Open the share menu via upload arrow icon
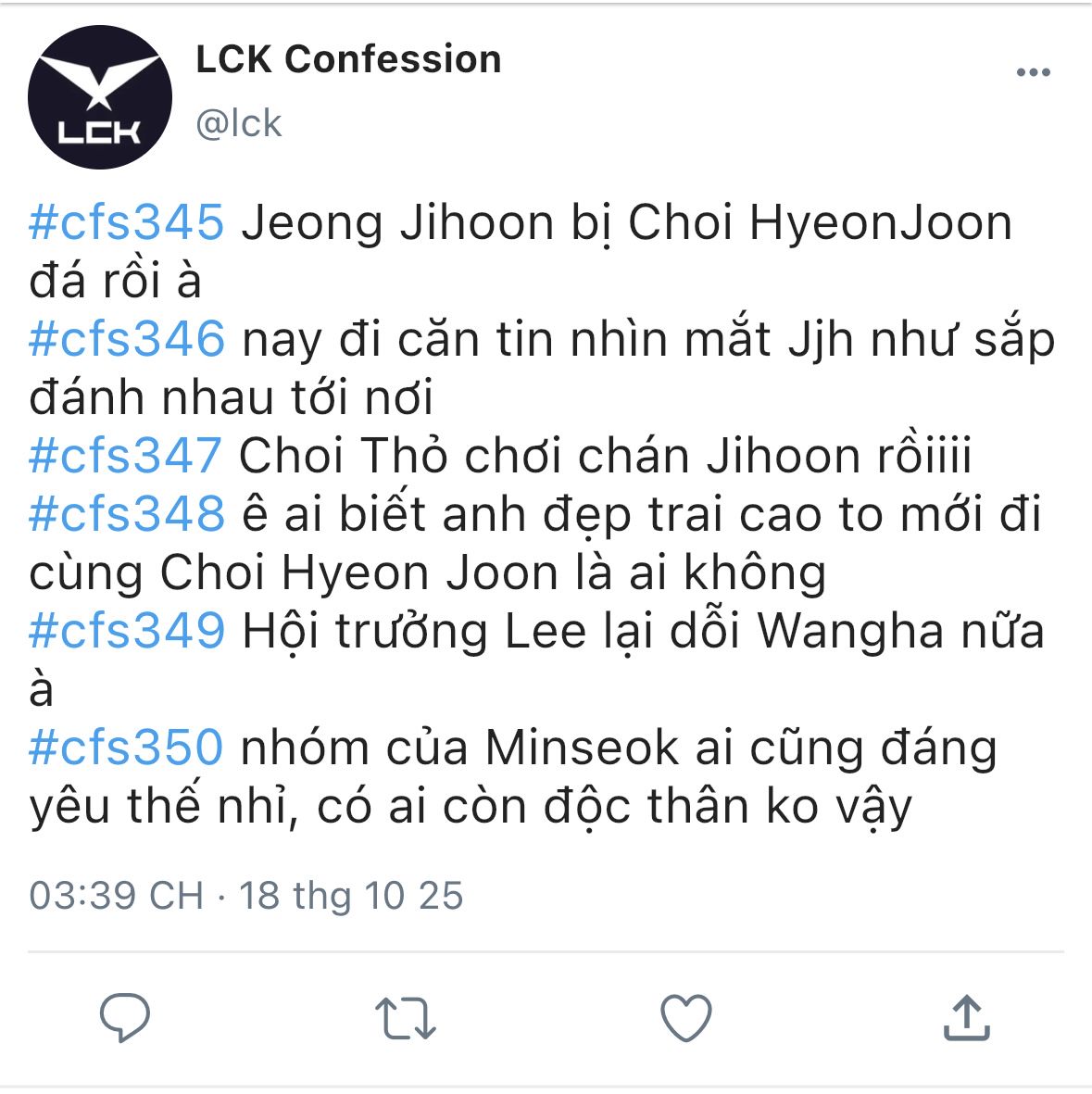 pos(966,1018)
